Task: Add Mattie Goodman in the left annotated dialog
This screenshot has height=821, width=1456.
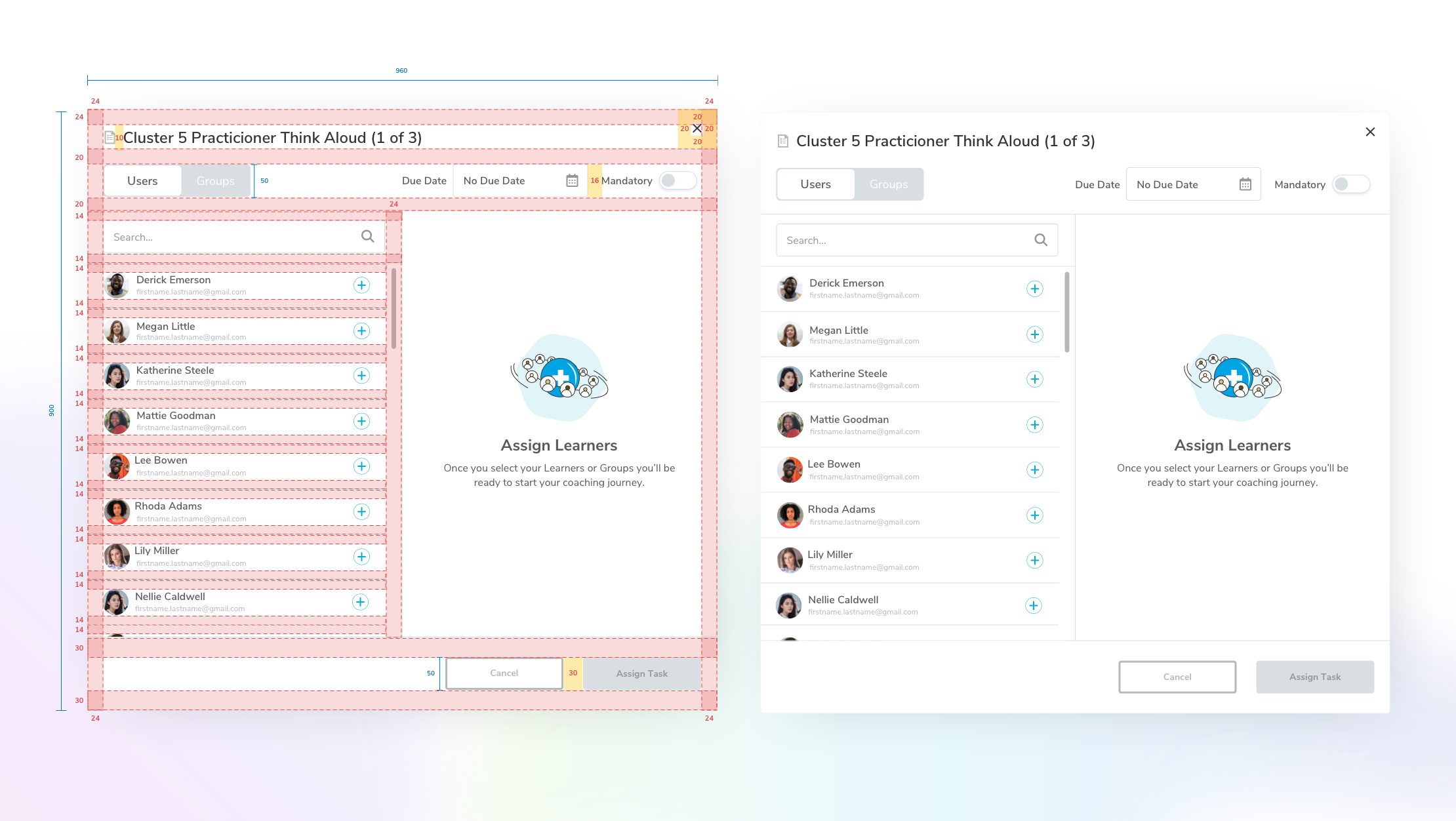Action: (361, 421)
